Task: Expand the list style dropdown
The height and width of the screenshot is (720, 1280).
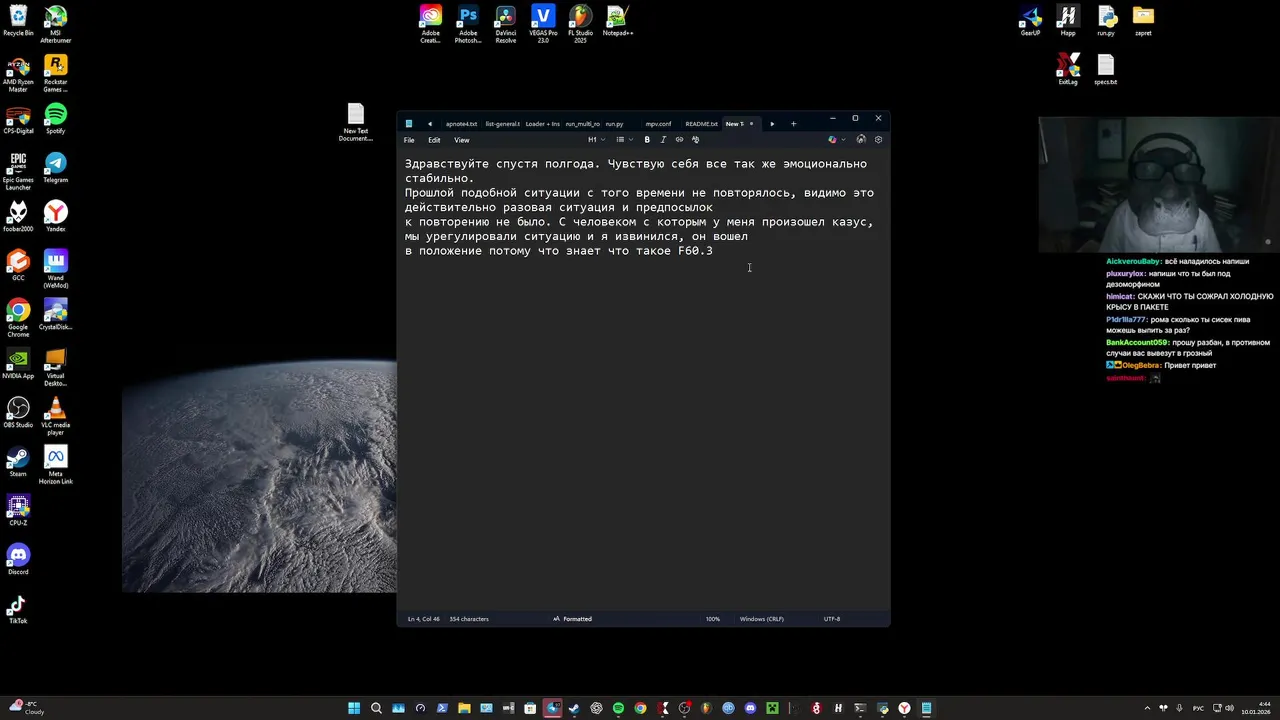Action: 624,140
